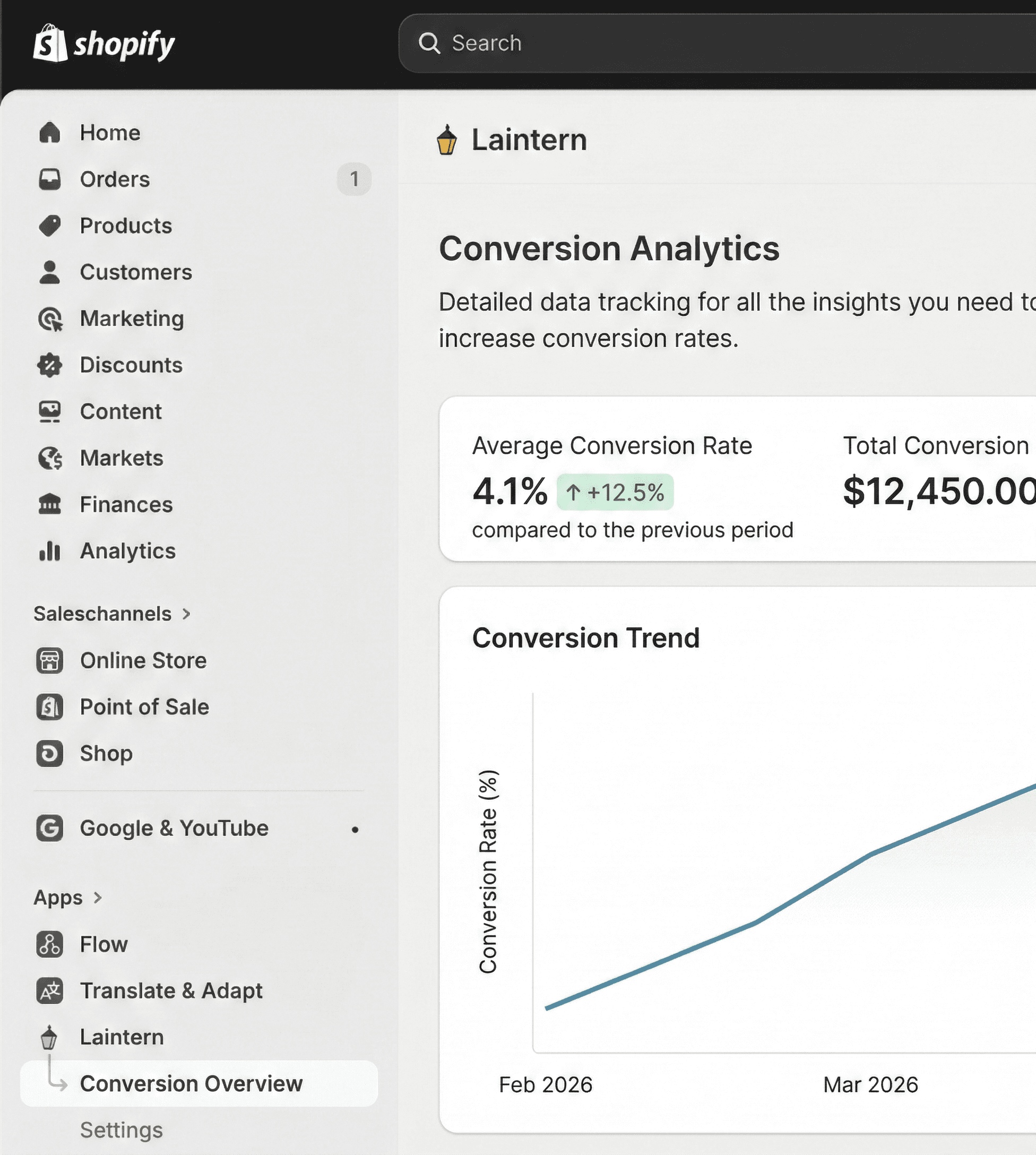Image resolution: width=1036 pixels, height=1155 pixels.
Task: Go to the Online Store channel
Action: click(x=143, y=660)
